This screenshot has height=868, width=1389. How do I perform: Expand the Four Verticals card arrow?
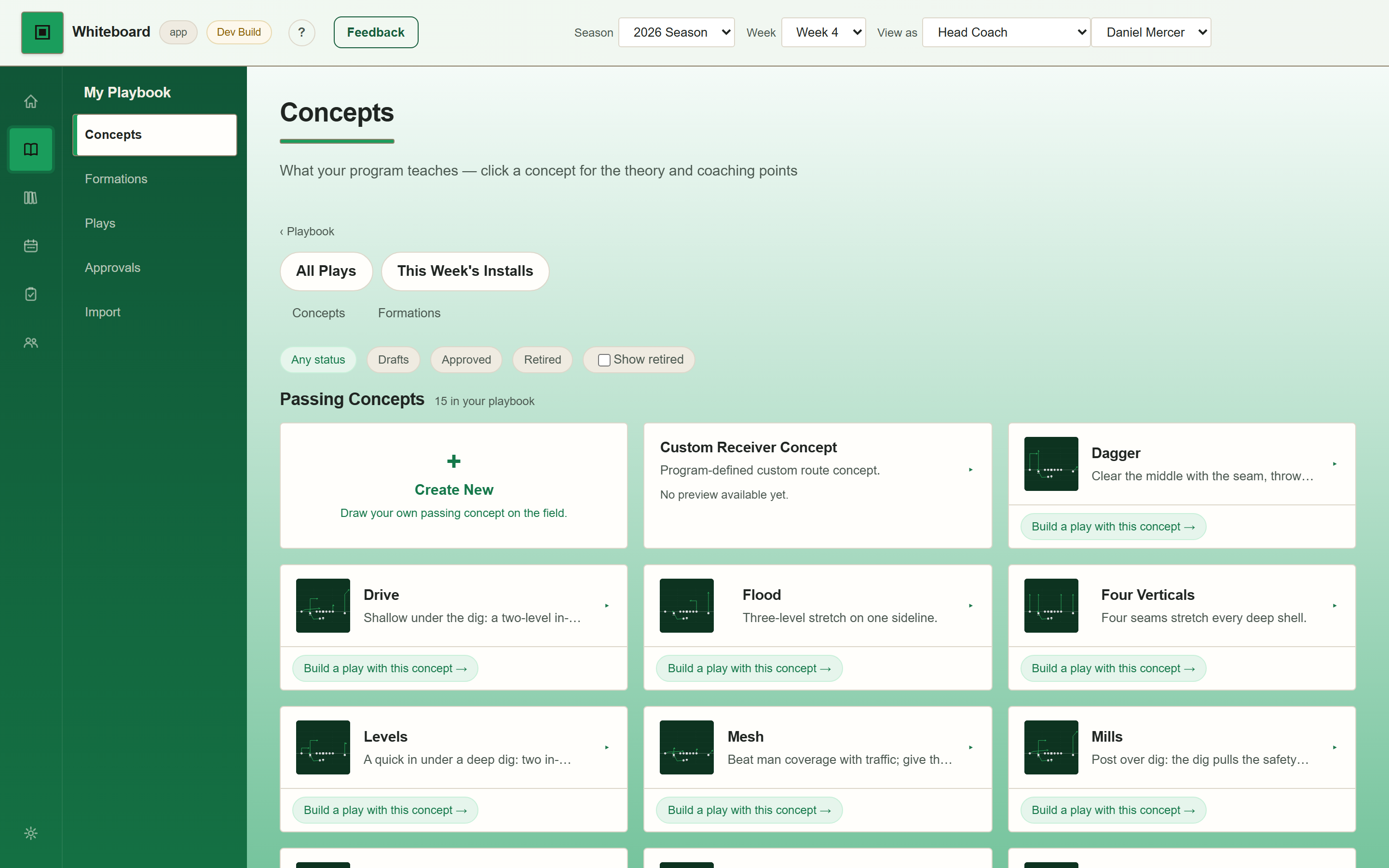tap(1335, 606)
